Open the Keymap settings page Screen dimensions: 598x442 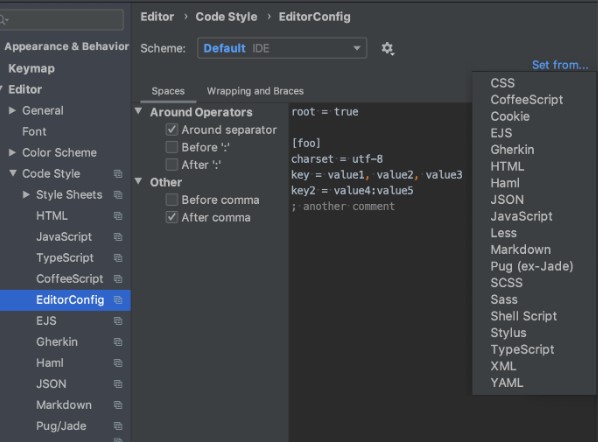pyautogui.click(x=32, y=69)
